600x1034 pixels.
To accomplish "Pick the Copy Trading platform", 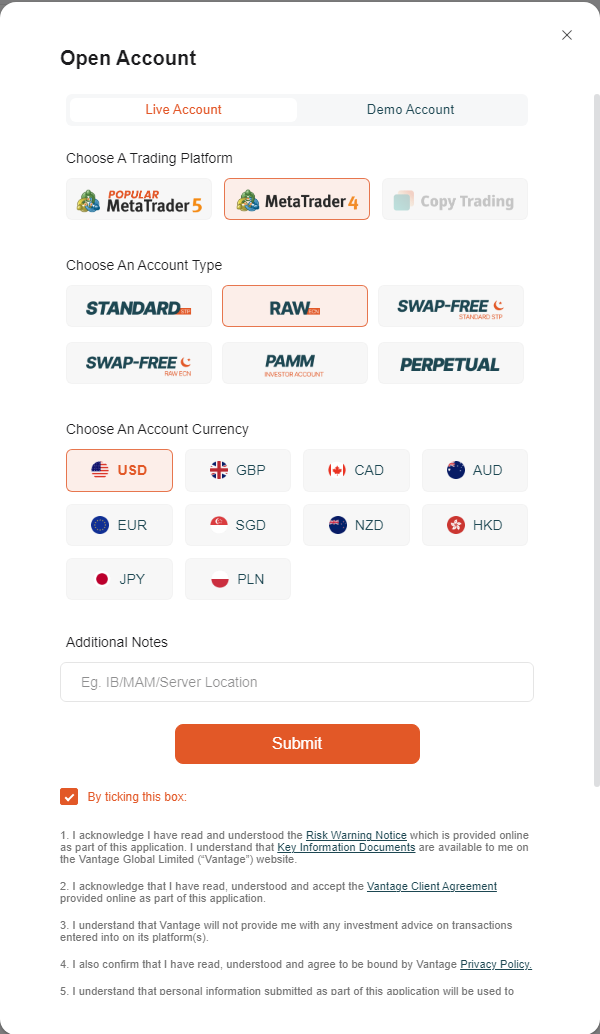I will click(x=455, y=199).
